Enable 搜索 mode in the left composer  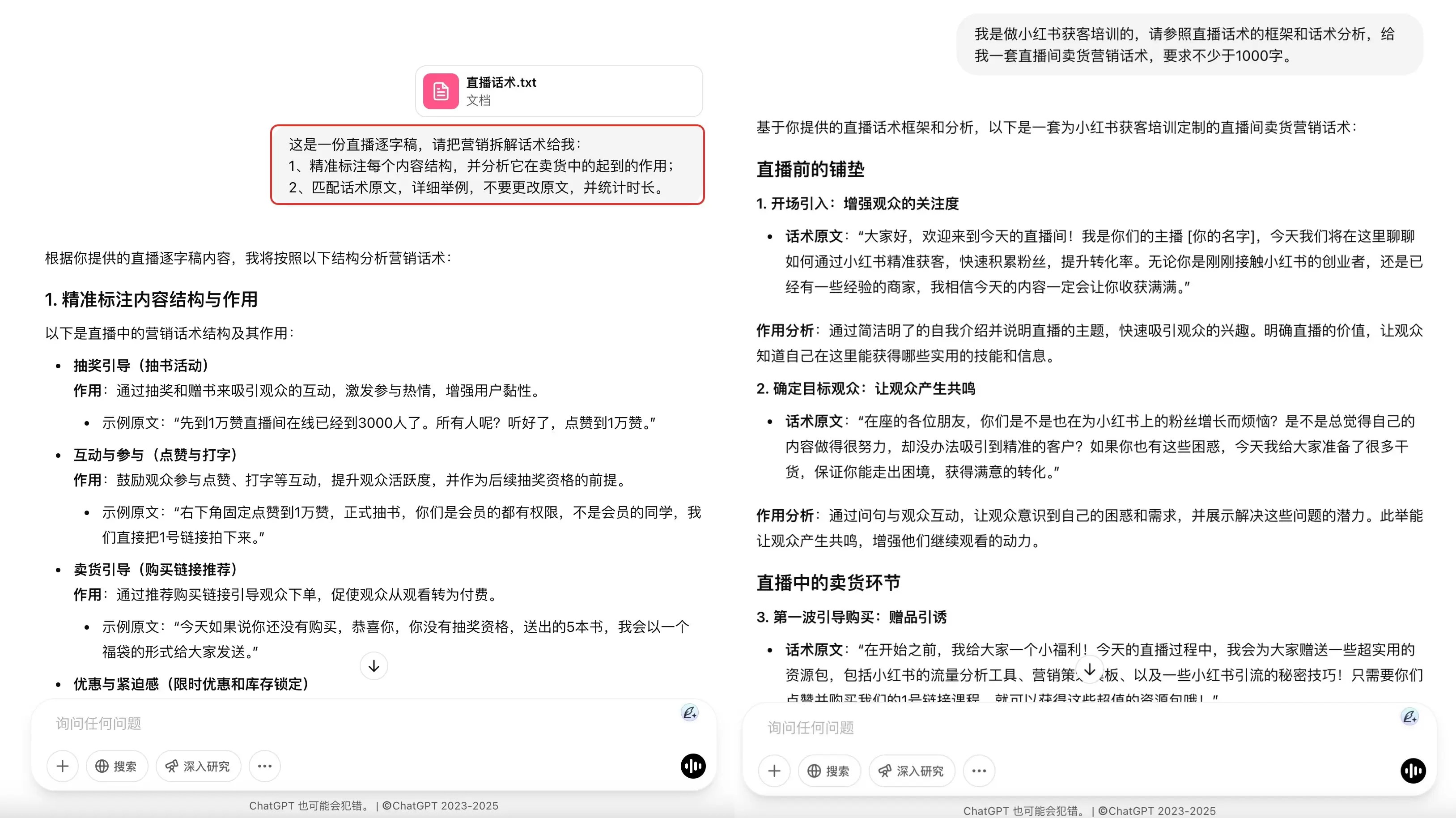click(x=117, y=766)
